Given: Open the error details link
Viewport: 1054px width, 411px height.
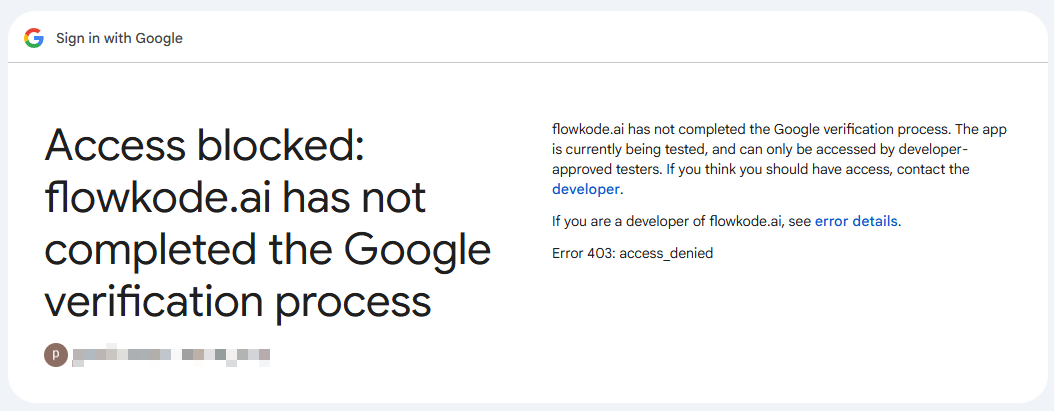Looking at the screenshot, I should (x=856, y=221).
